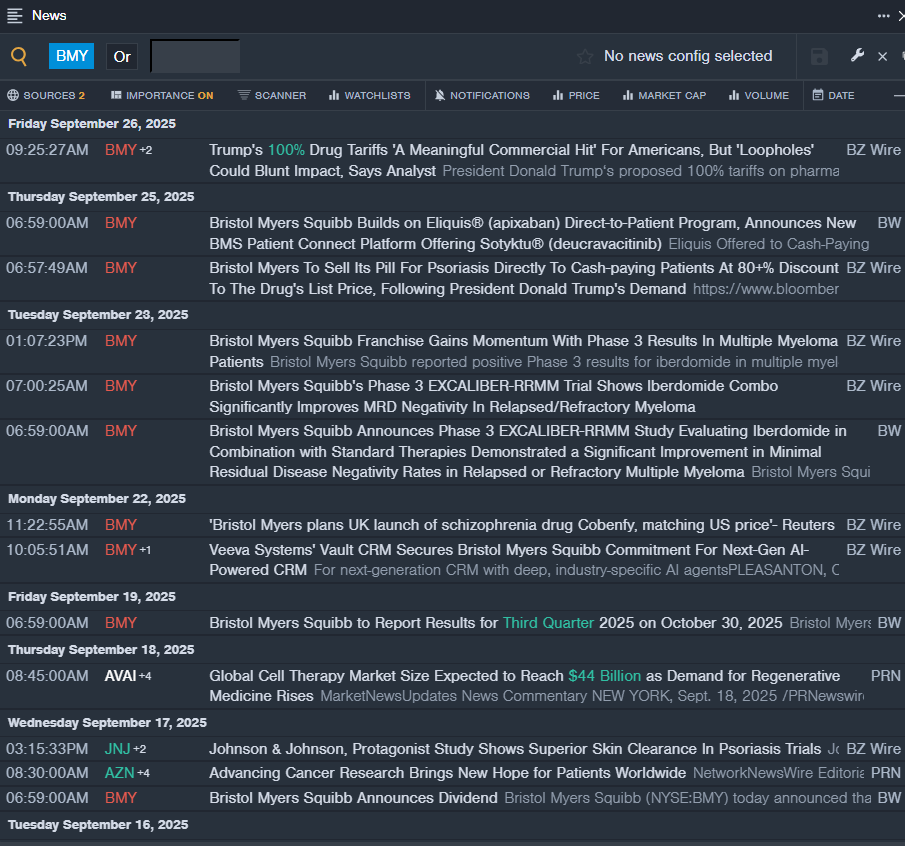This screenshot has width=905, height=846.
Task: Open the three-dot more options menu
Action: click(x=884, y=15)
